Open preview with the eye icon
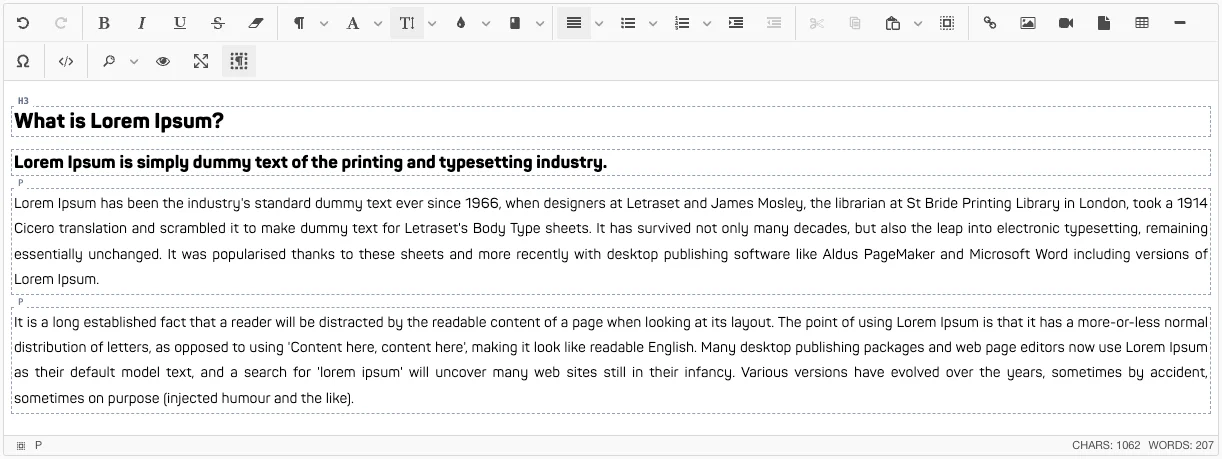The image size is (1222, 459). pos(163,61)
